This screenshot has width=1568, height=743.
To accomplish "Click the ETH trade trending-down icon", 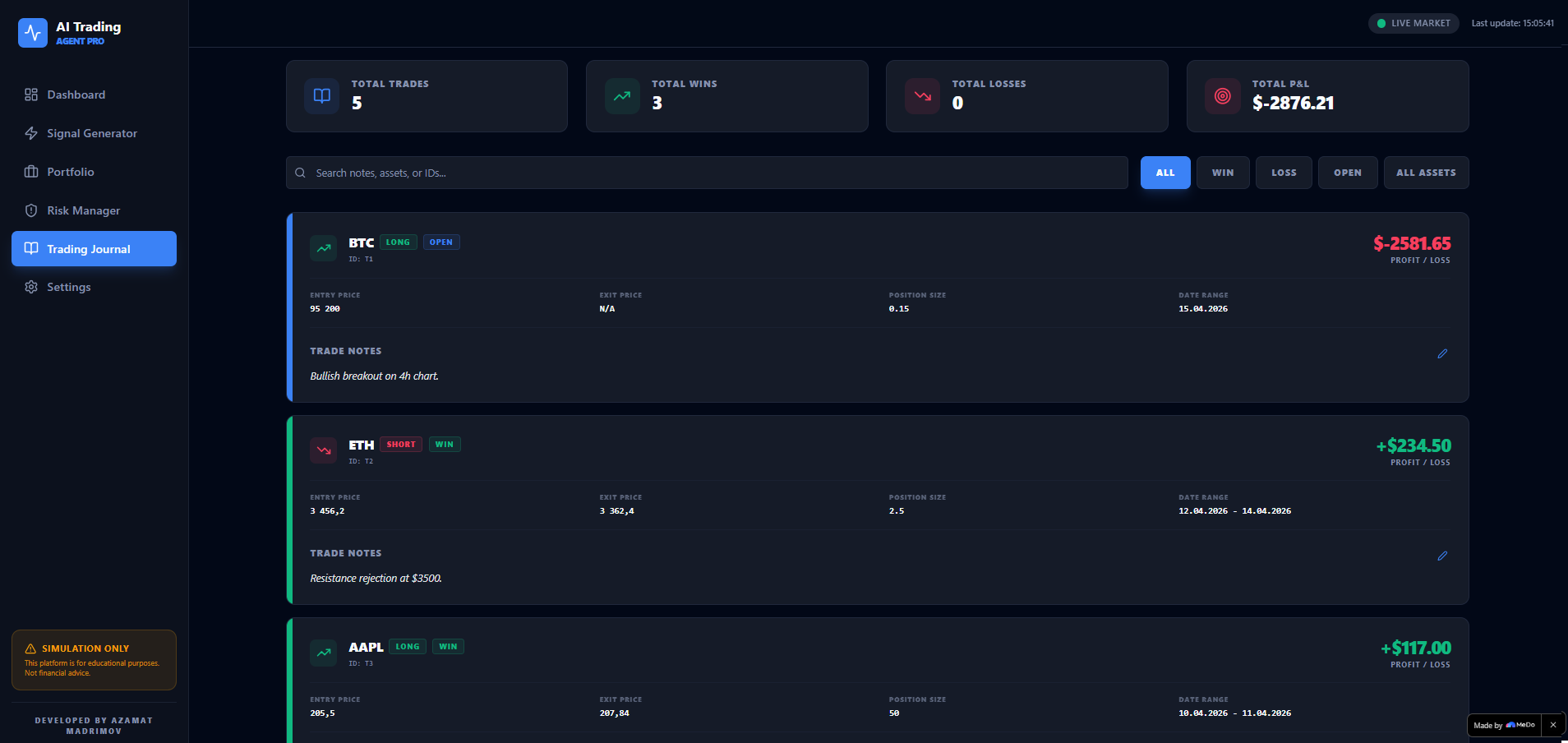I will click(x=324, y=450).
